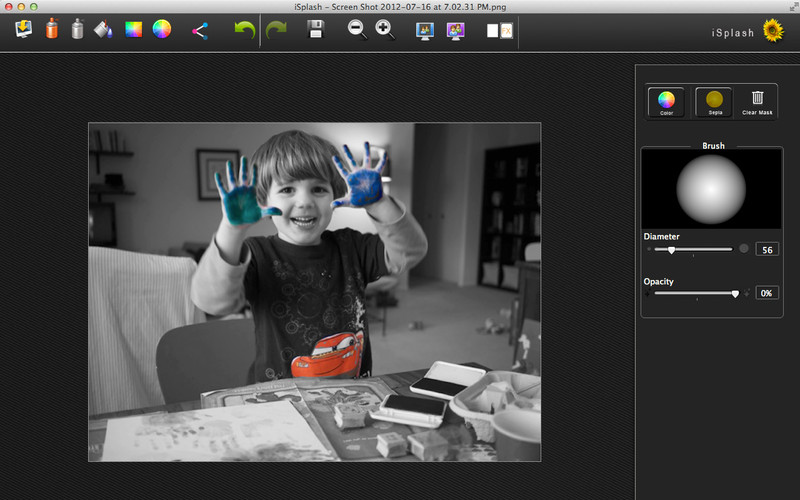This screenshot has width=800, height=500.
Task: Select Color mode in the side panel
Action: 666,103
